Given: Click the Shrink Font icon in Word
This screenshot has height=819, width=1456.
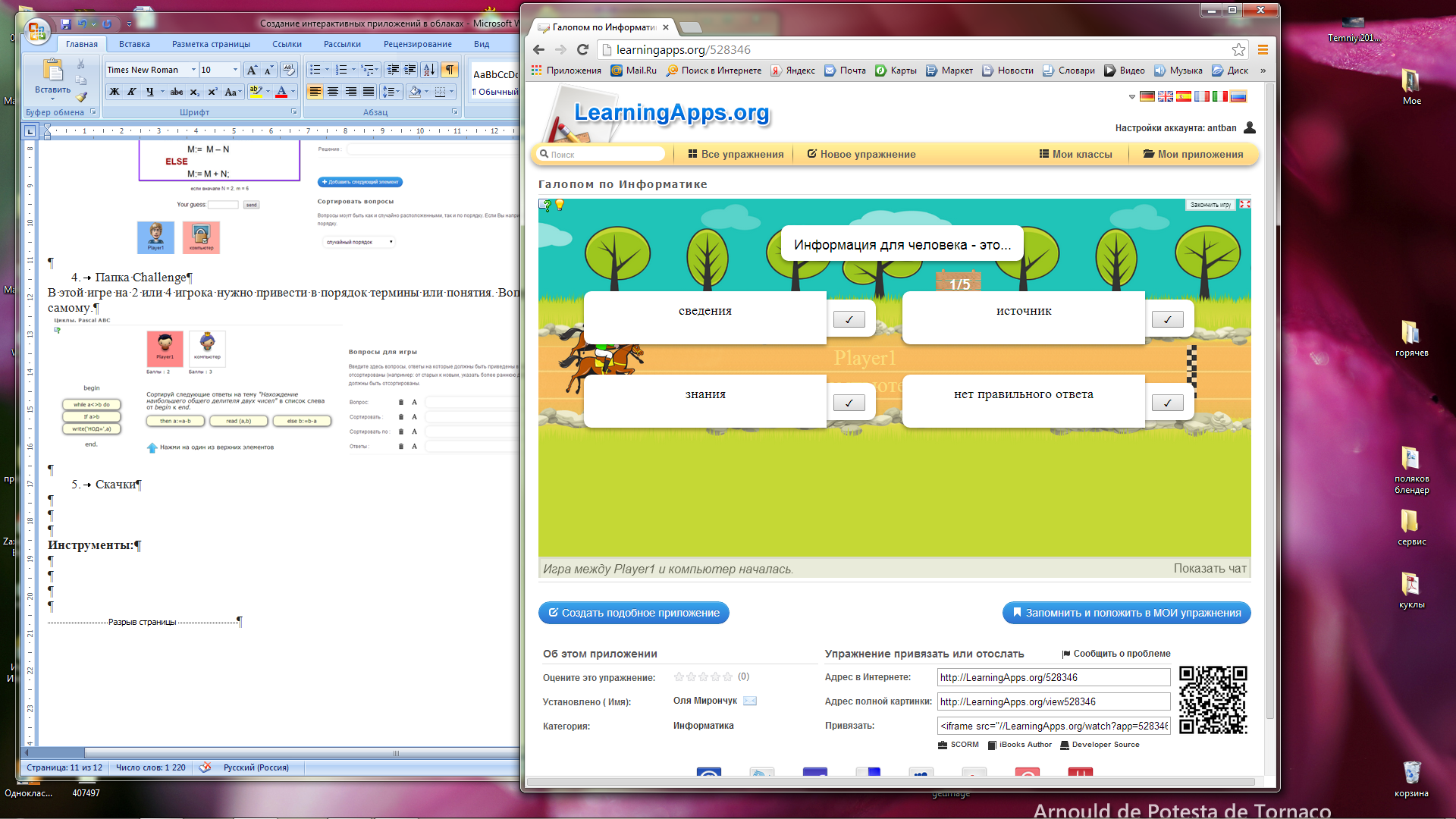Looking at the screenshot, I should (x=268, y=70).
